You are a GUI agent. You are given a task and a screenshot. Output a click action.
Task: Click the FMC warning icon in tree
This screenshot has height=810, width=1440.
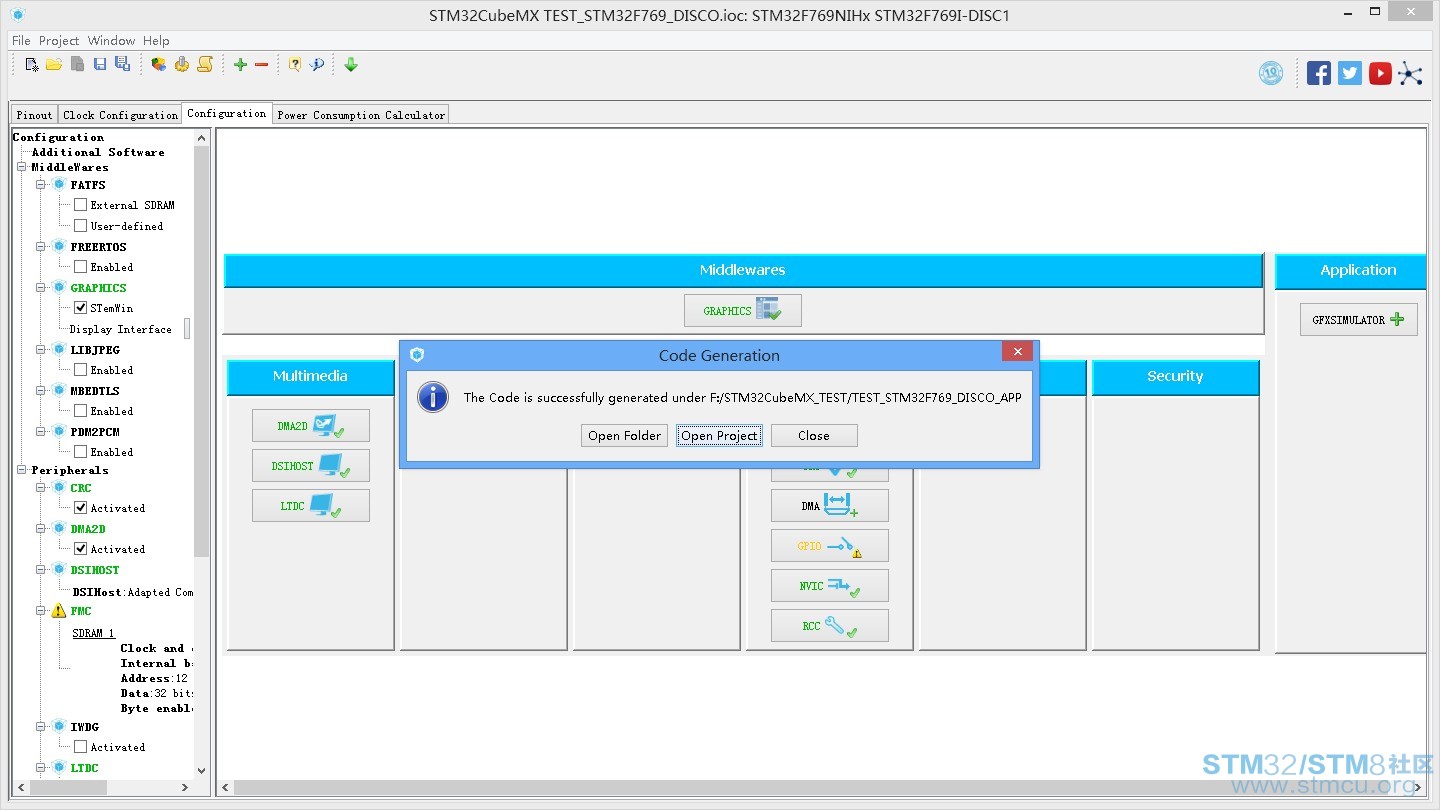[59, 610]
